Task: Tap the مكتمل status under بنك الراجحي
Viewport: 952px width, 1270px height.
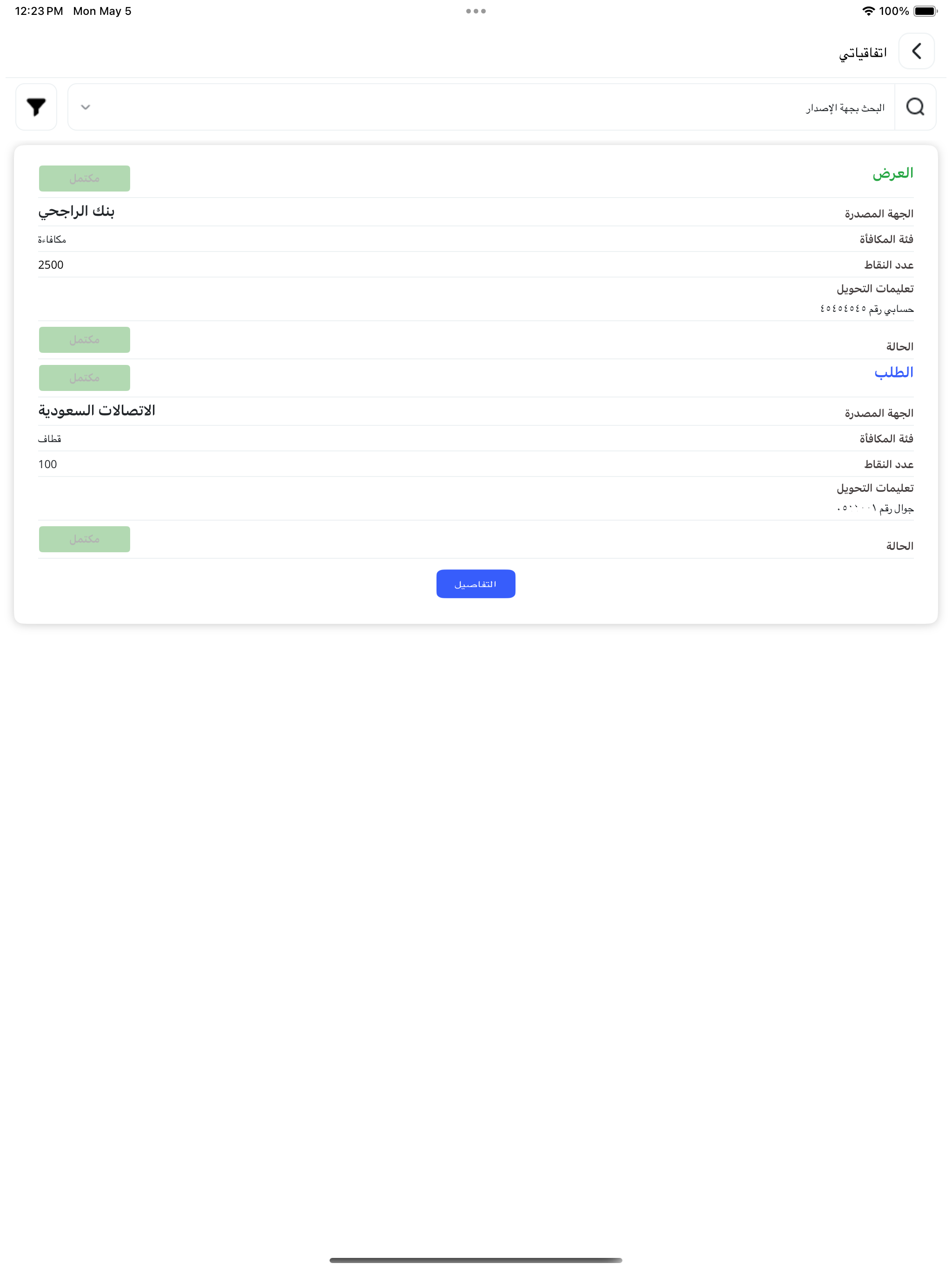Action: (x=85, y=340)
